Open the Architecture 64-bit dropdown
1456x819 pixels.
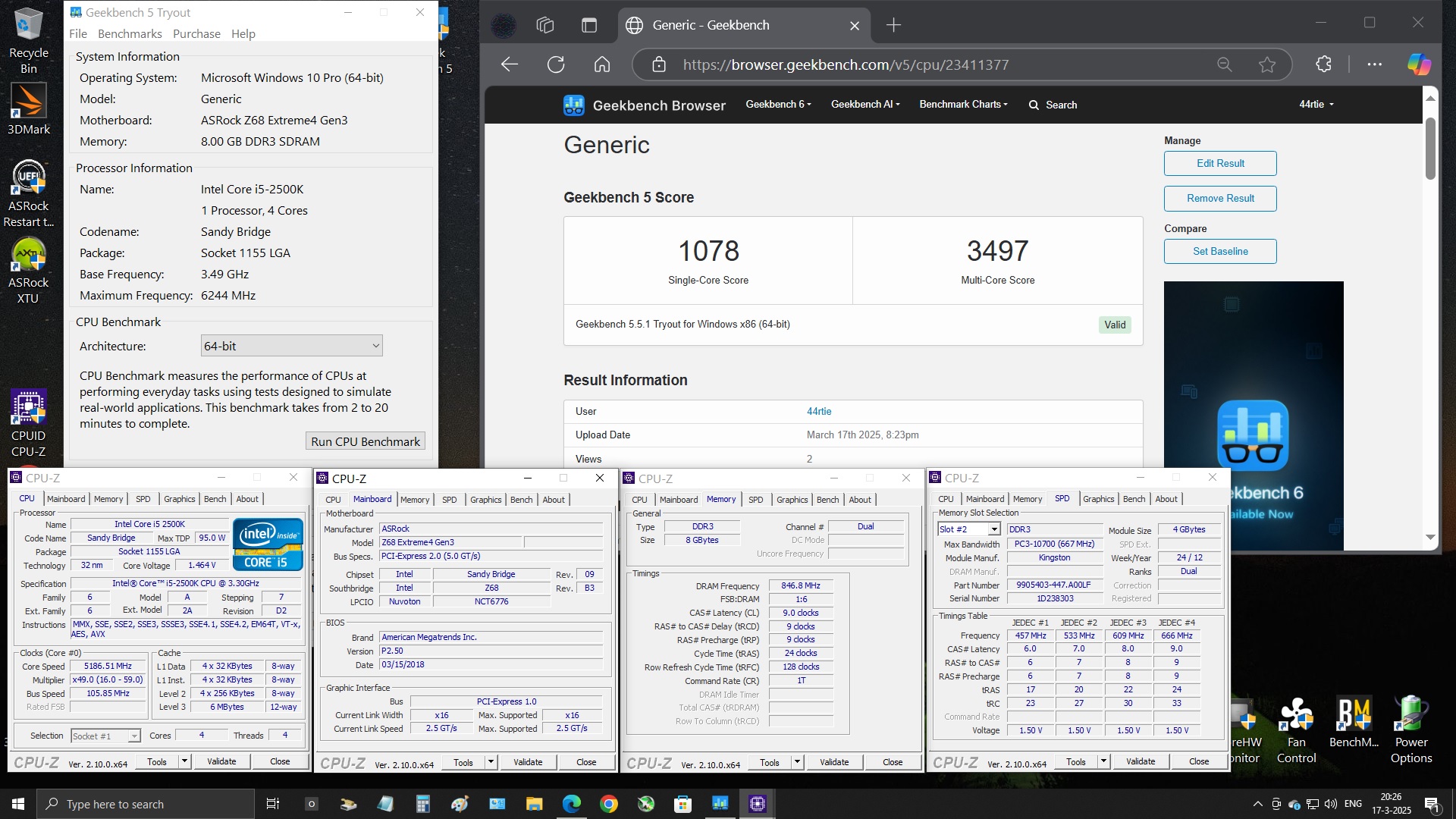click(x=291, y=346)
